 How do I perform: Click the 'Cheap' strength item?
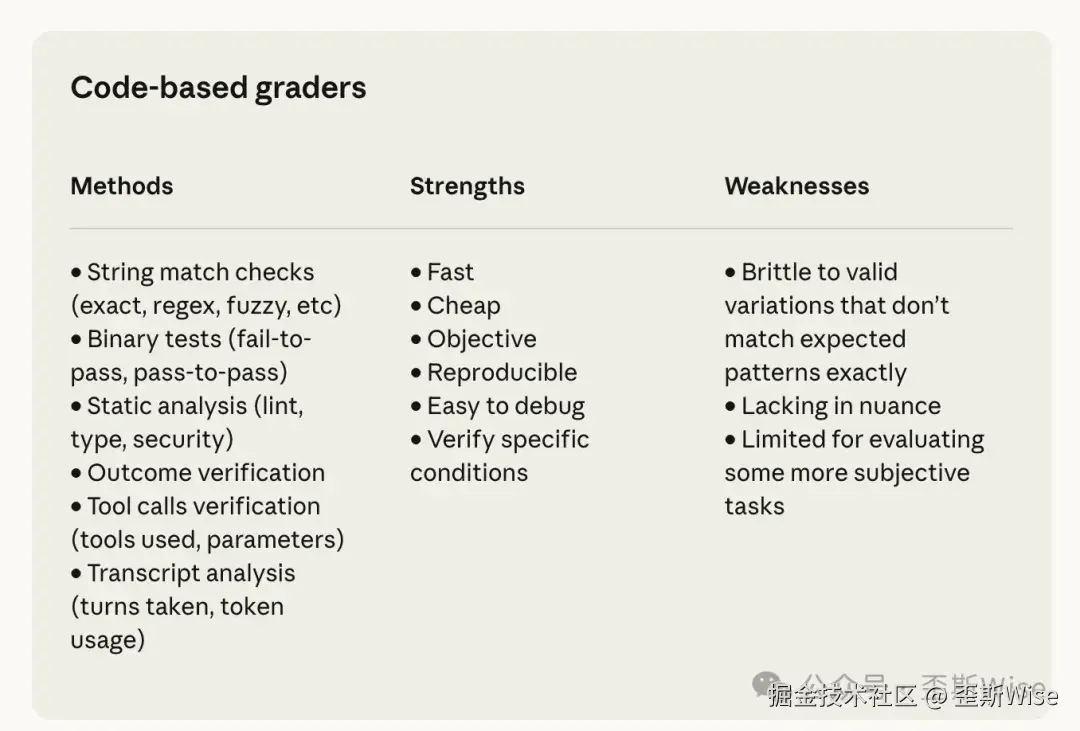click(455, 305)
